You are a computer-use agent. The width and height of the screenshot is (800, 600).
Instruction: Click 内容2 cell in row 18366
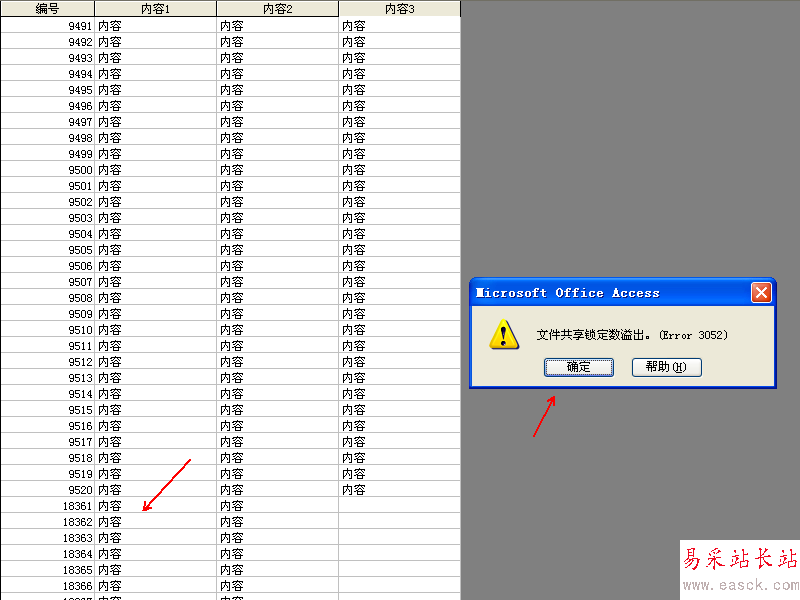pos(278,586)
